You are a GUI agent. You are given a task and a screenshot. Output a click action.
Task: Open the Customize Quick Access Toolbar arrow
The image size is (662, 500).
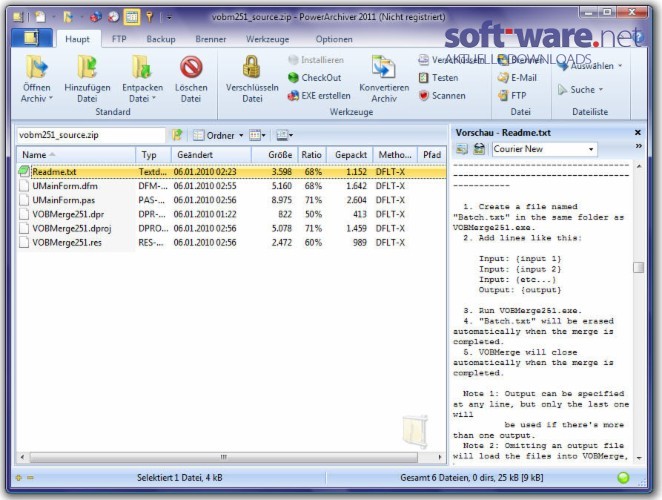pyautogui.click(x=169, y=17)
